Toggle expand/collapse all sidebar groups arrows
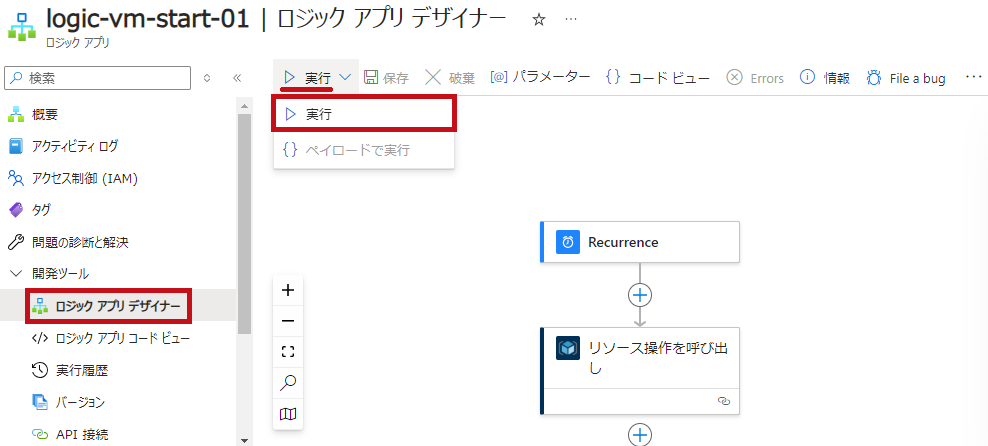Screen dimensions: 988x446 [x=207, y=78]
